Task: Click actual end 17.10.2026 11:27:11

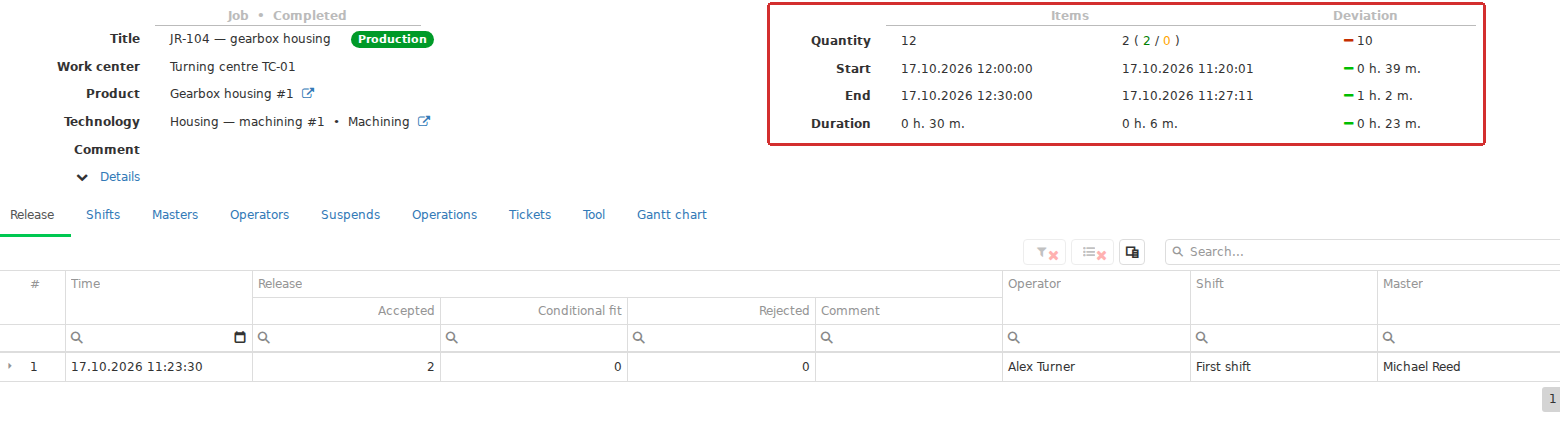Action: [1188, 96]
